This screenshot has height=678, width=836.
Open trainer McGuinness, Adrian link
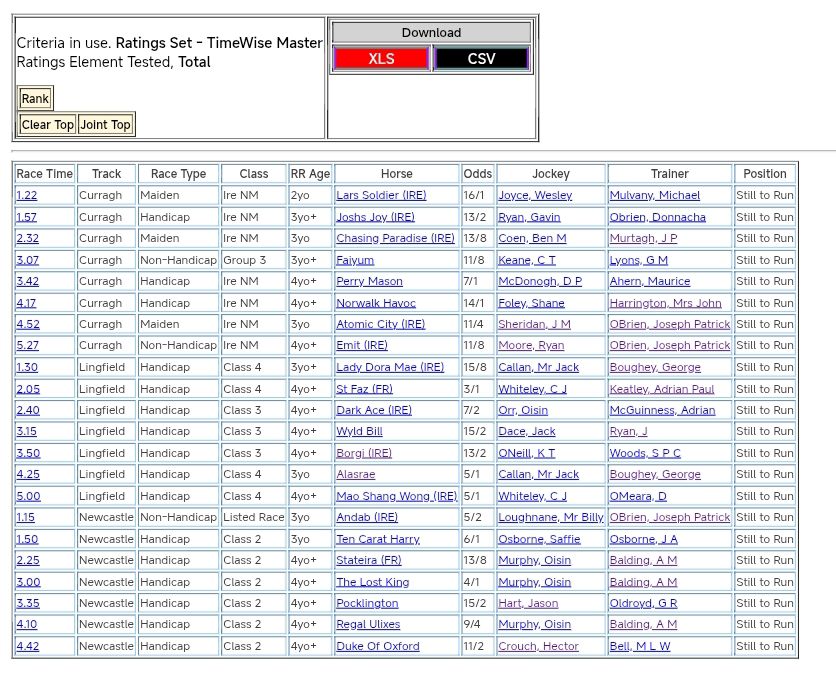[x=662, y=410]
